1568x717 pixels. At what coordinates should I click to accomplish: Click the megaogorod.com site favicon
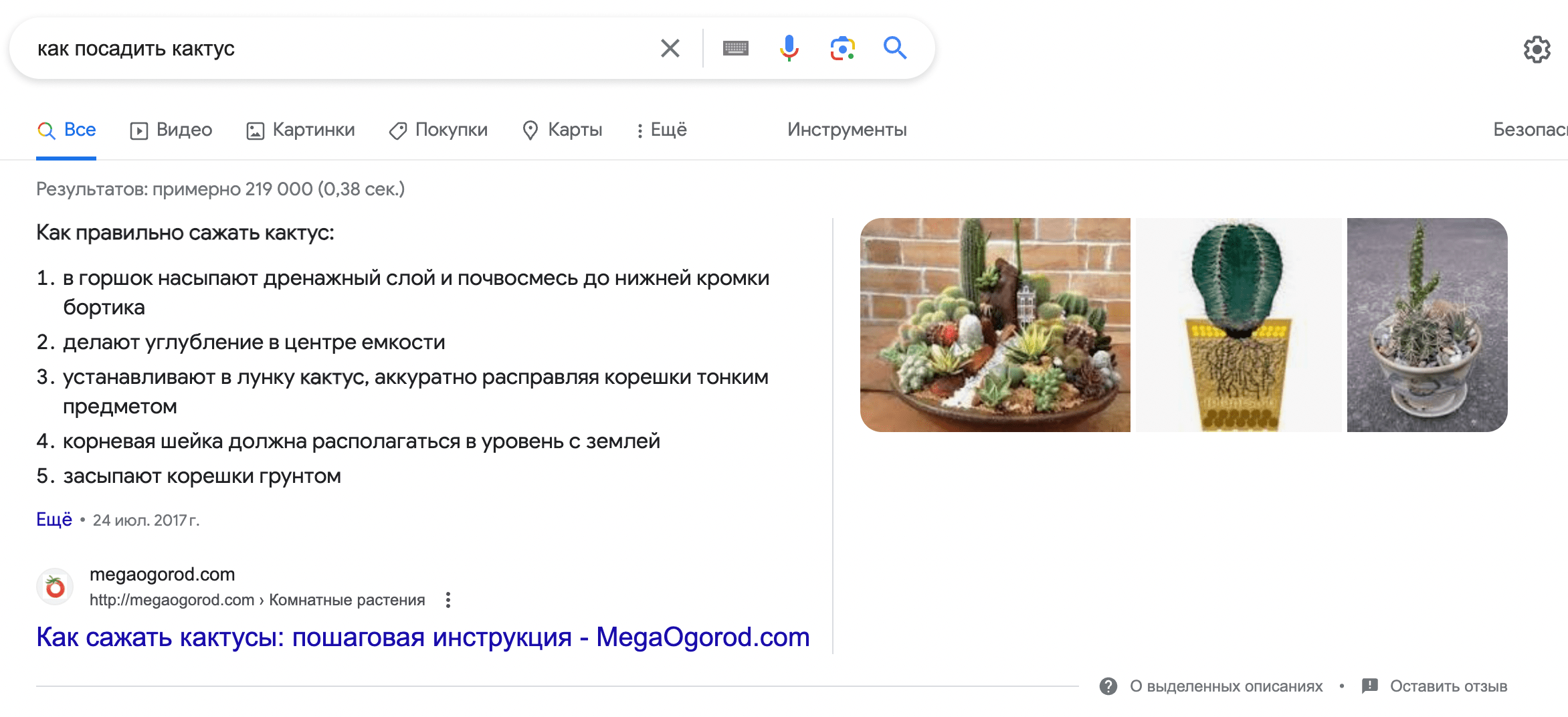click(55, 587)
